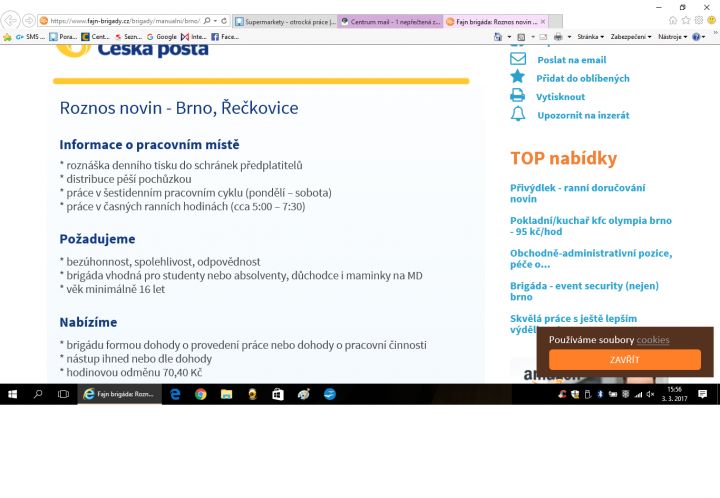
Task: Open the Nástroje menu
Action: (672, 37)
